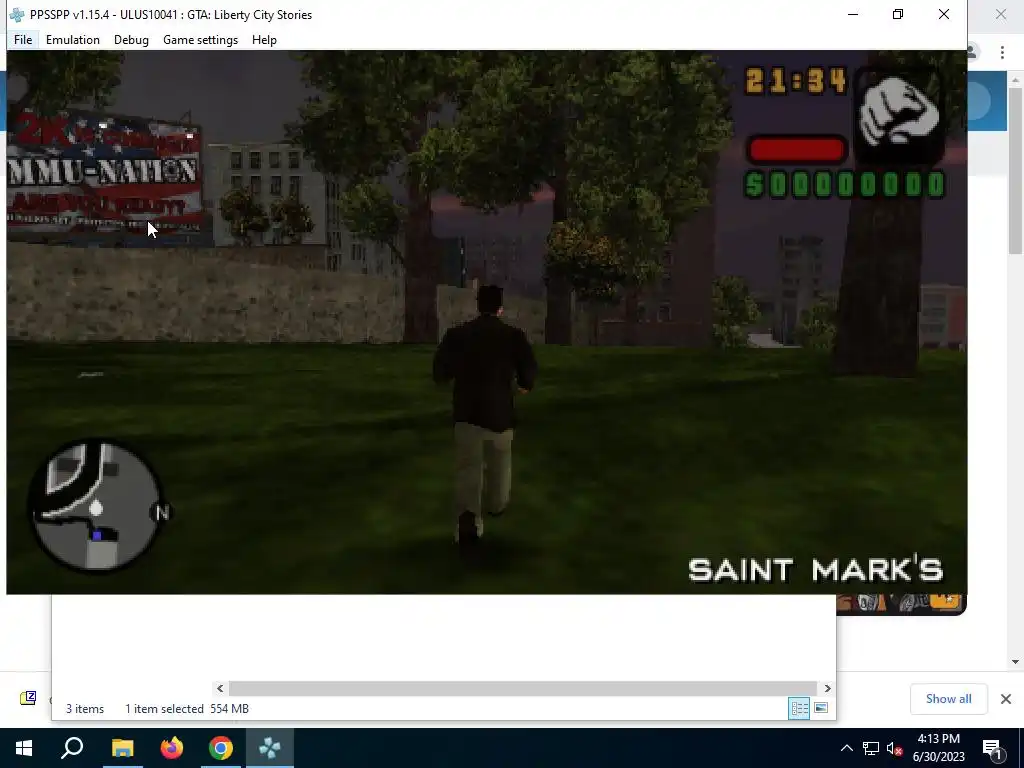Screen dimensions: 1024x768
Task: Open the Windows Start menu
Action: point(24,748)
